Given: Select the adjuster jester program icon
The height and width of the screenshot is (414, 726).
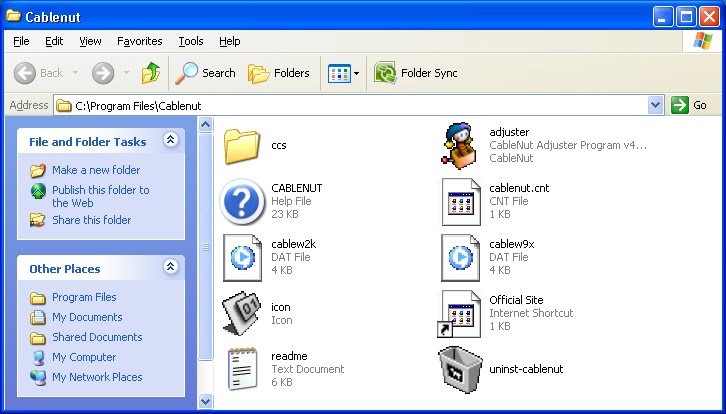Looking at the screenshot, I should click(x=459, y=145).
